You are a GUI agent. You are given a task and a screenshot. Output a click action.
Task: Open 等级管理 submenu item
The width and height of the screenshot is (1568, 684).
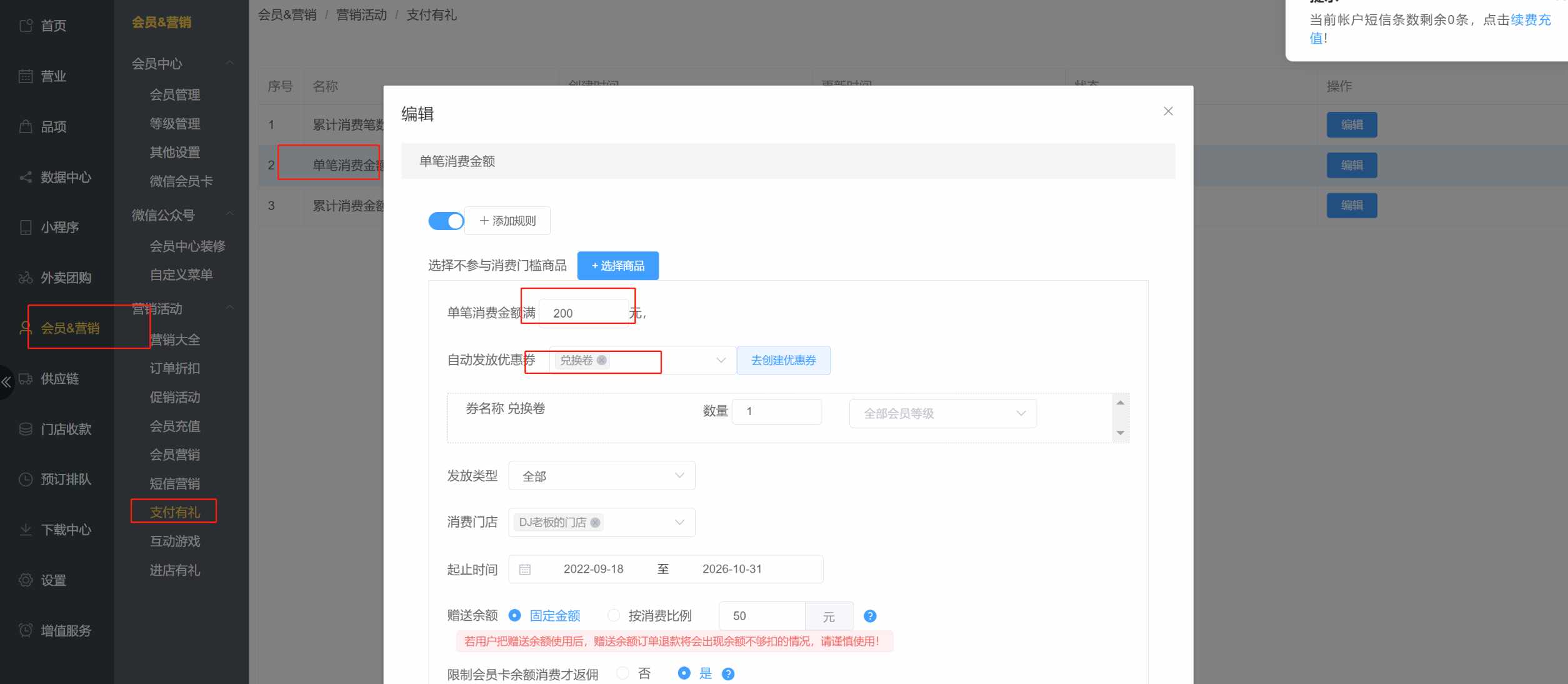(x=175, y=124)
